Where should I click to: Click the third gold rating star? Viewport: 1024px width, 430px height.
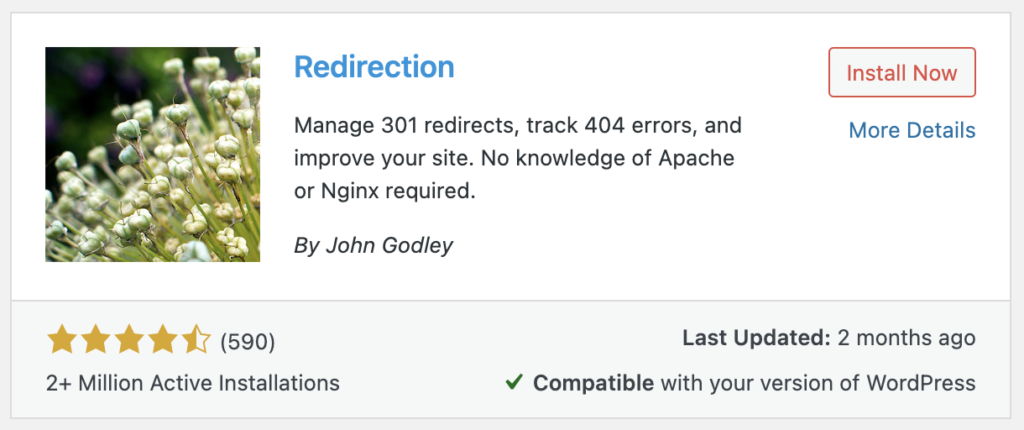point(129,340)
